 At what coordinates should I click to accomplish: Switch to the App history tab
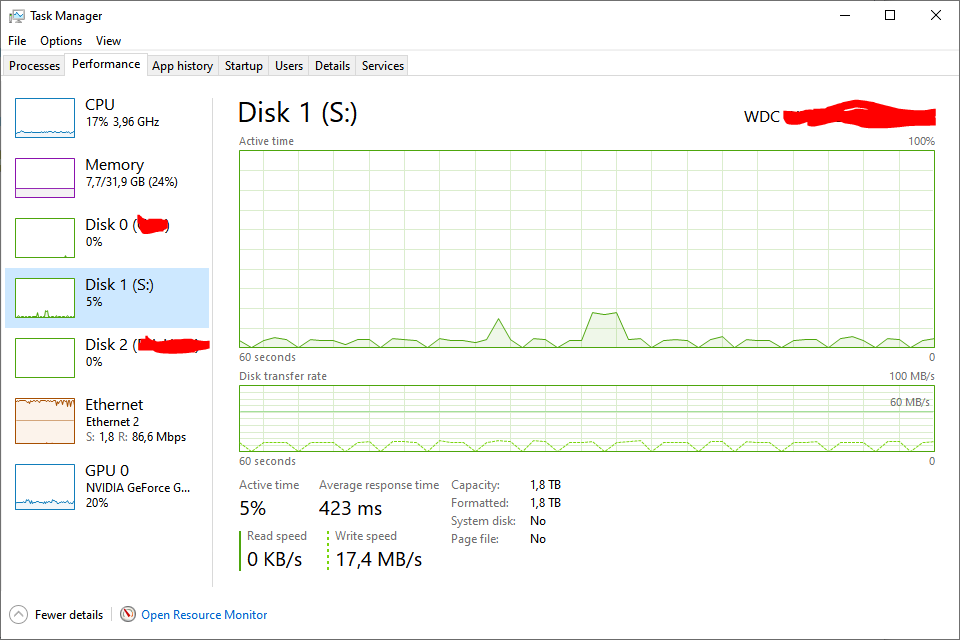coord(182,65)
